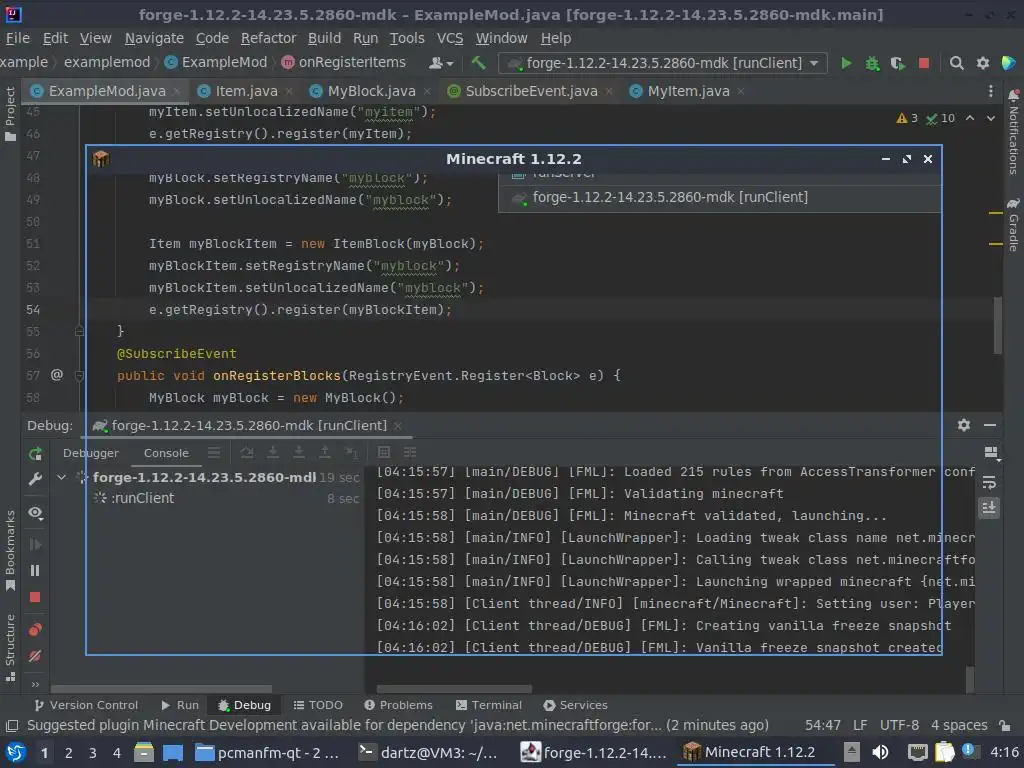Click the warnings count indicator showing 3
The width and height of the screenshot is (1024, 768).
coord(907,118)
